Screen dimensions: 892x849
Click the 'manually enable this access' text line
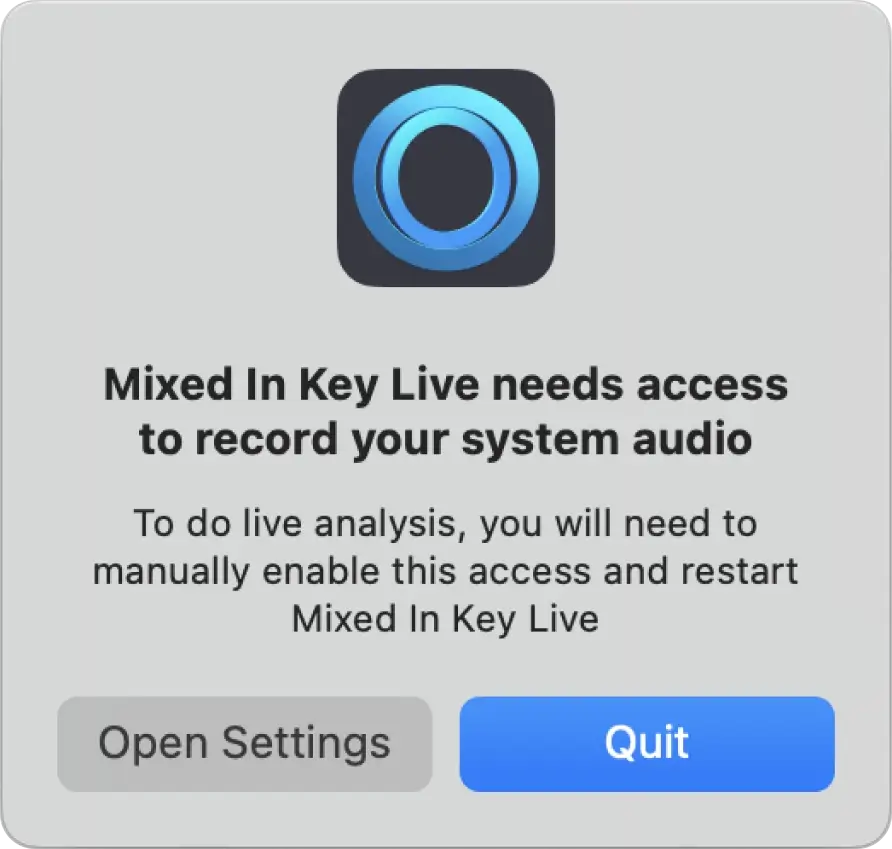(x=446, y=571)
